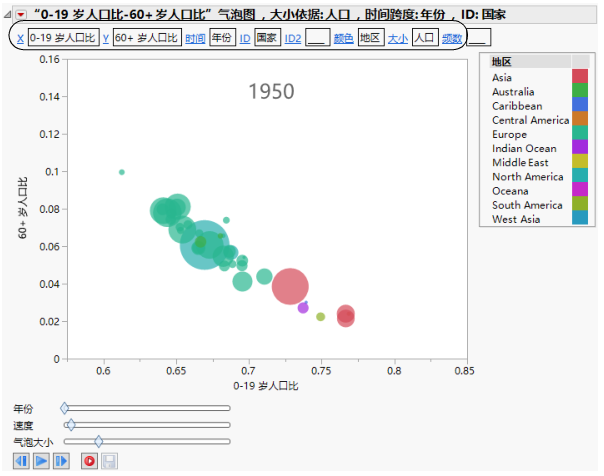This screenshot has height=476, width=604.
Task: Select the North America legend label
Action: (x=528, y=177)
